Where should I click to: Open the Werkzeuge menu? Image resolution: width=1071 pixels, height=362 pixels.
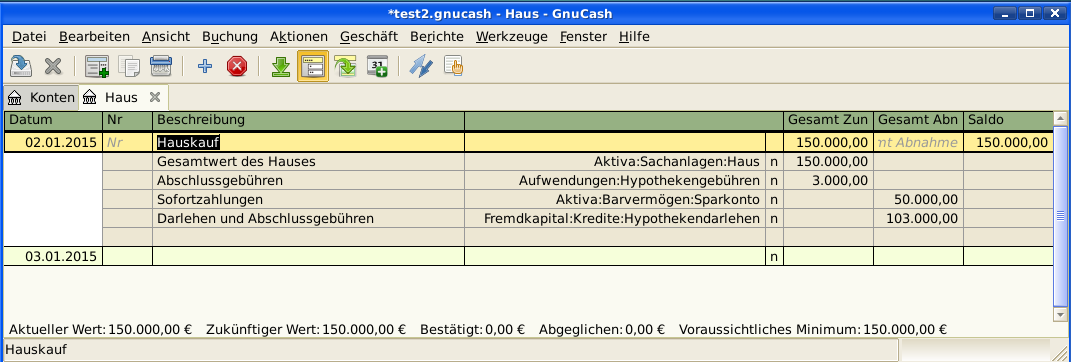pyautogui.click(x=512, y=37)
